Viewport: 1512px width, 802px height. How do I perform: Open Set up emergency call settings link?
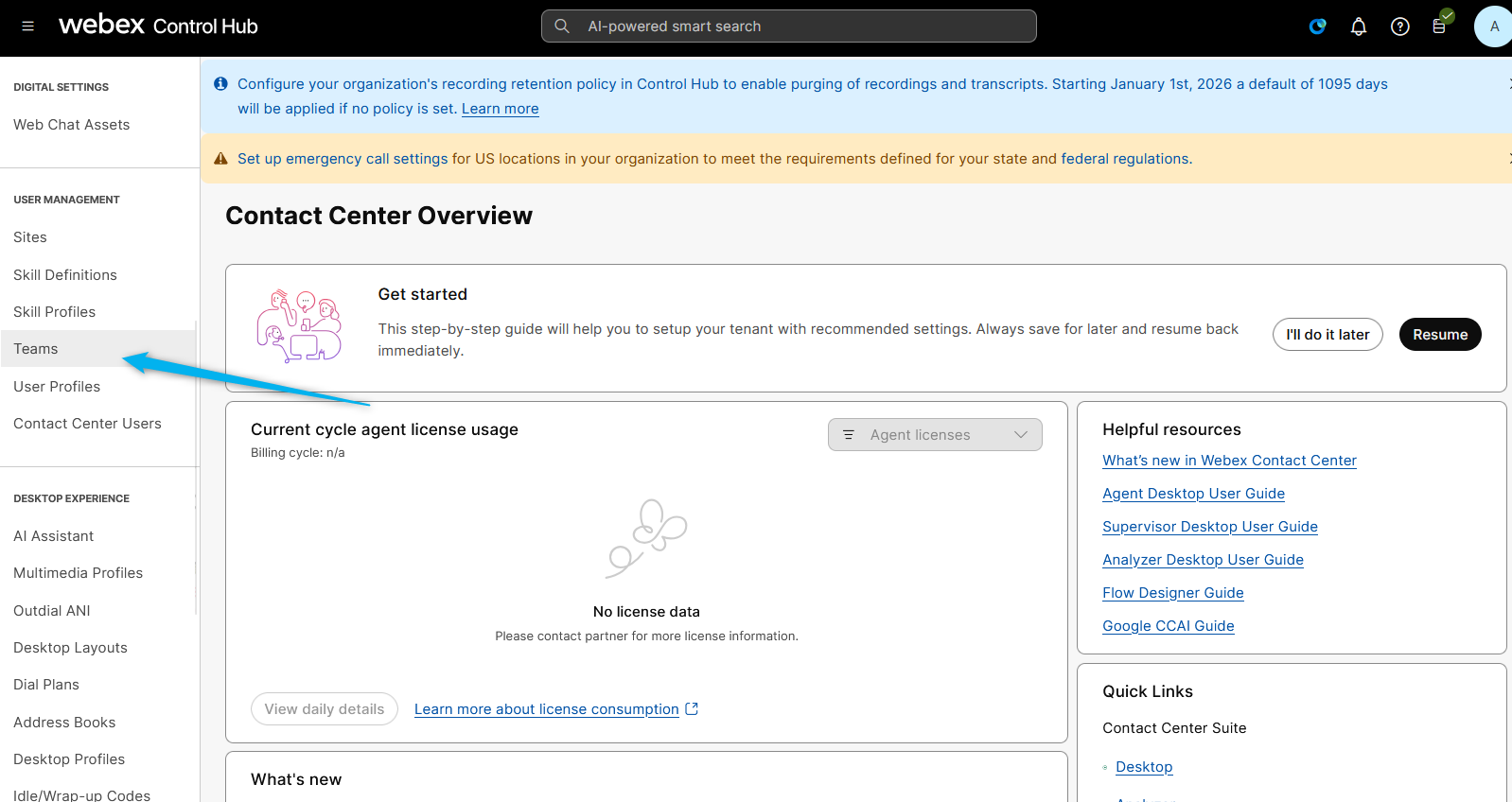[x=342, y=159]
